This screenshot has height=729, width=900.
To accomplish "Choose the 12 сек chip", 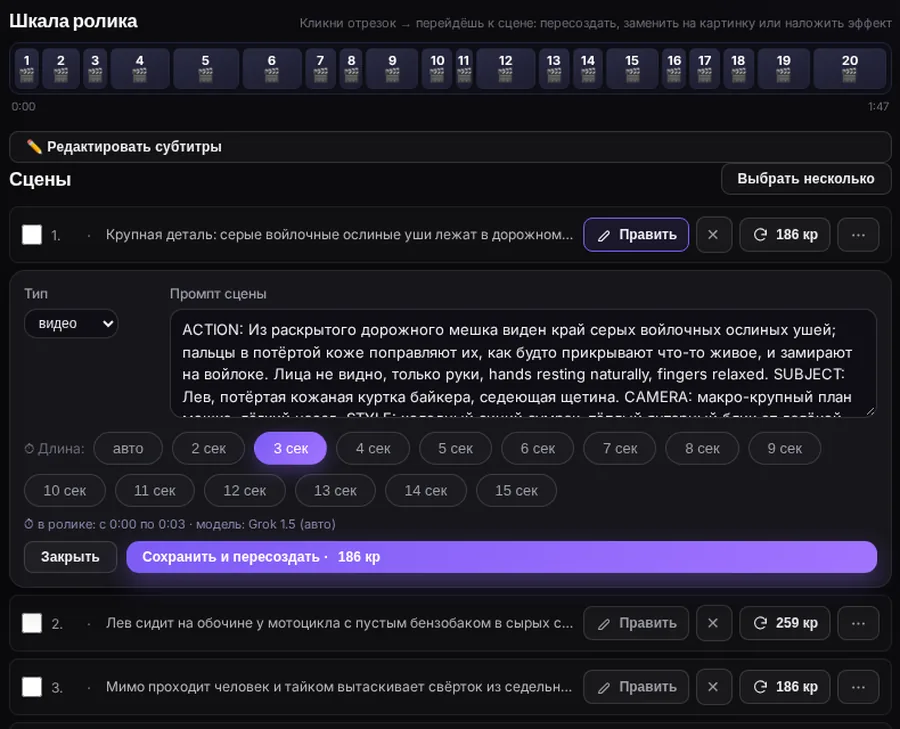I will tap(245, 491).
